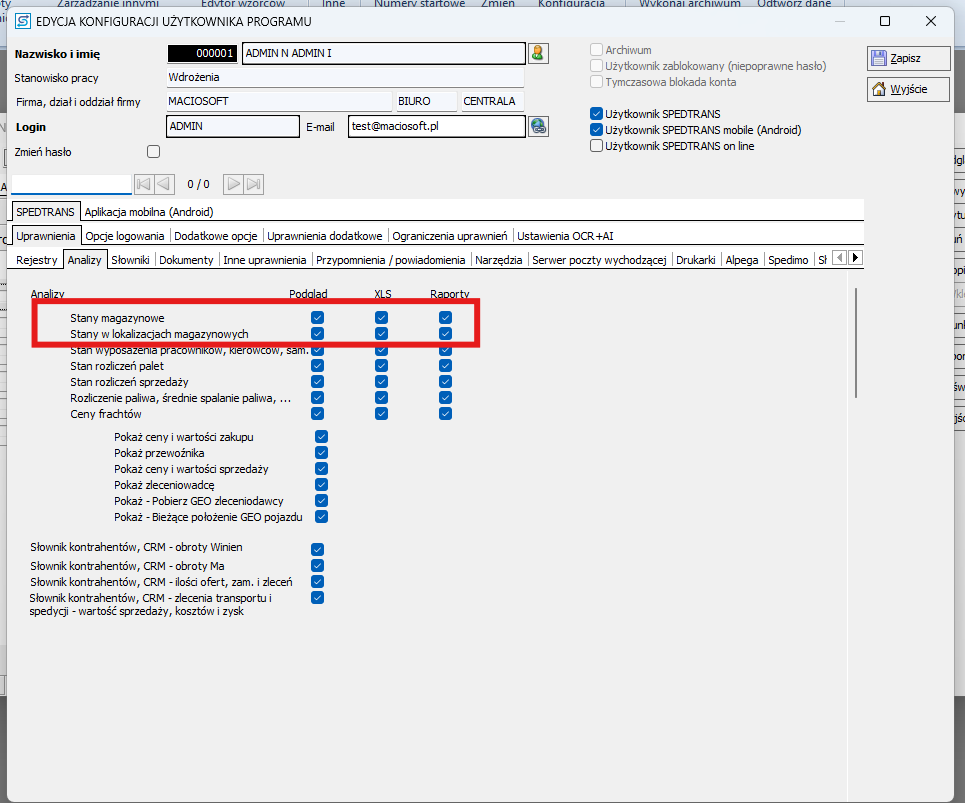Go to previous record arrow
The height and width of the screenshot is (803, 965).
(x=164, y=184)
